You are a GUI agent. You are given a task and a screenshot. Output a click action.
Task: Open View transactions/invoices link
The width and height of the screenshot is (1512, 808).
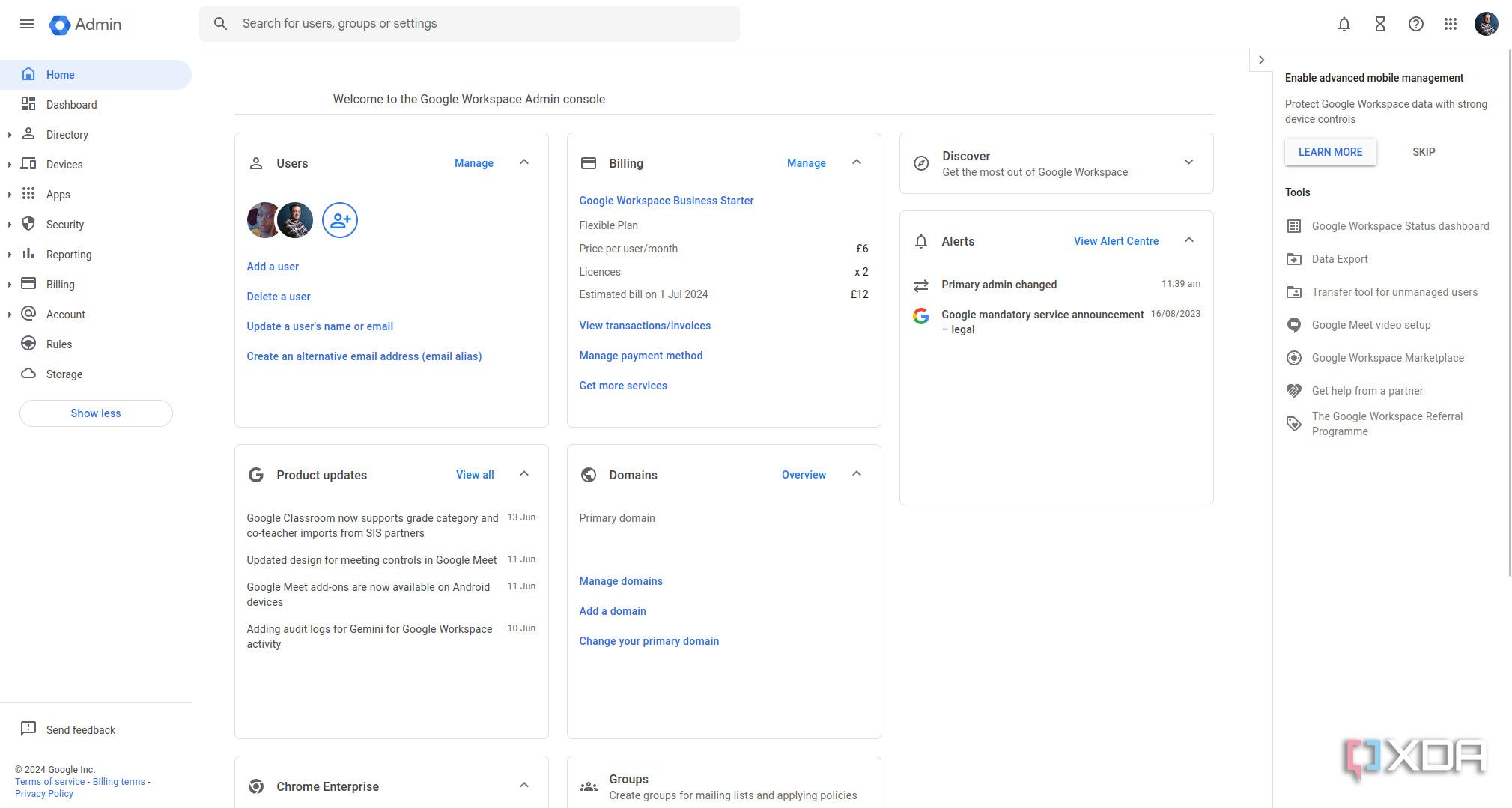pyautogui.click(x=645, y=326)
